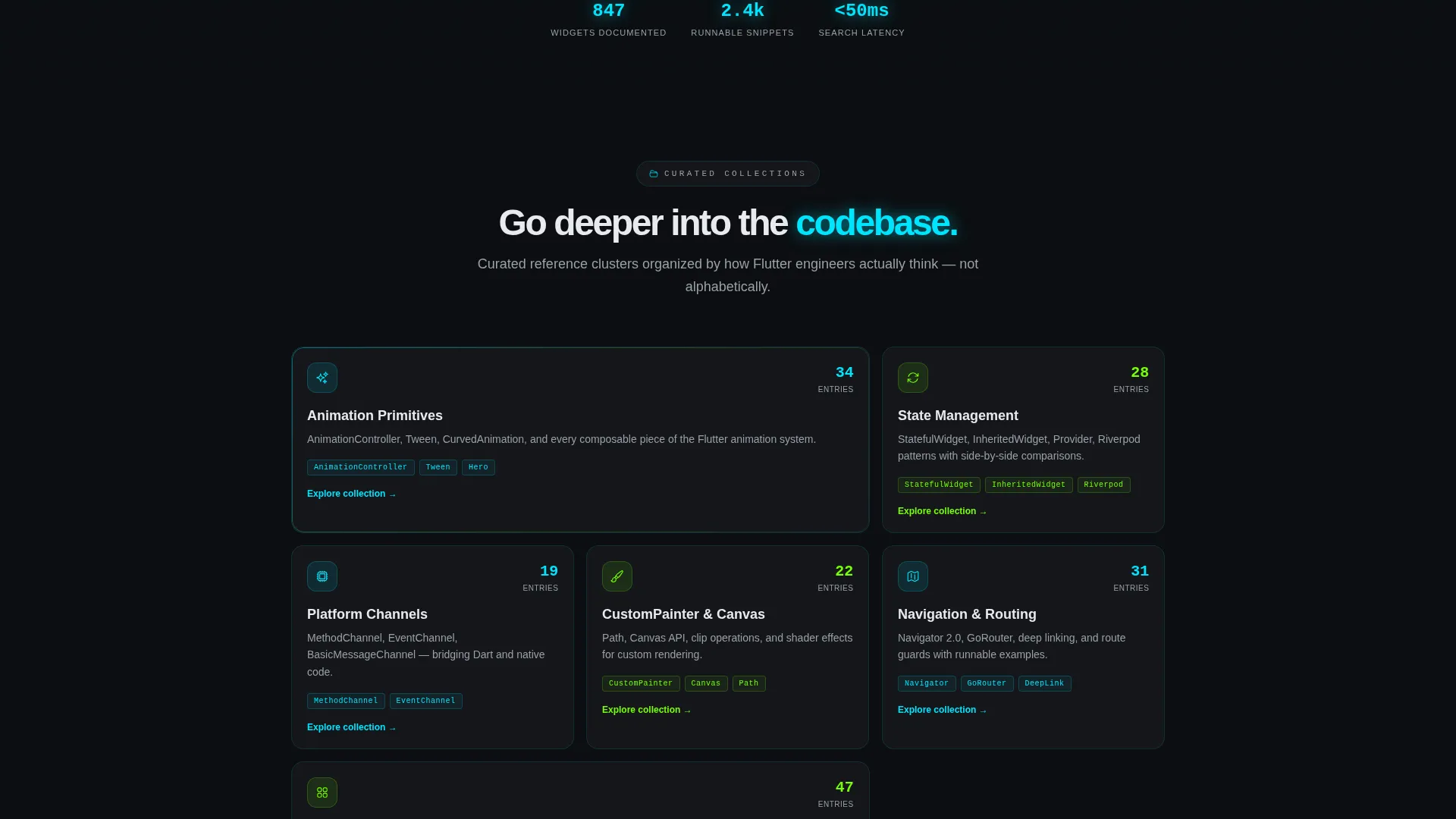Screen dimensions: 1456x819
Task: Click the 34 entries count
Action: point(836,379)
